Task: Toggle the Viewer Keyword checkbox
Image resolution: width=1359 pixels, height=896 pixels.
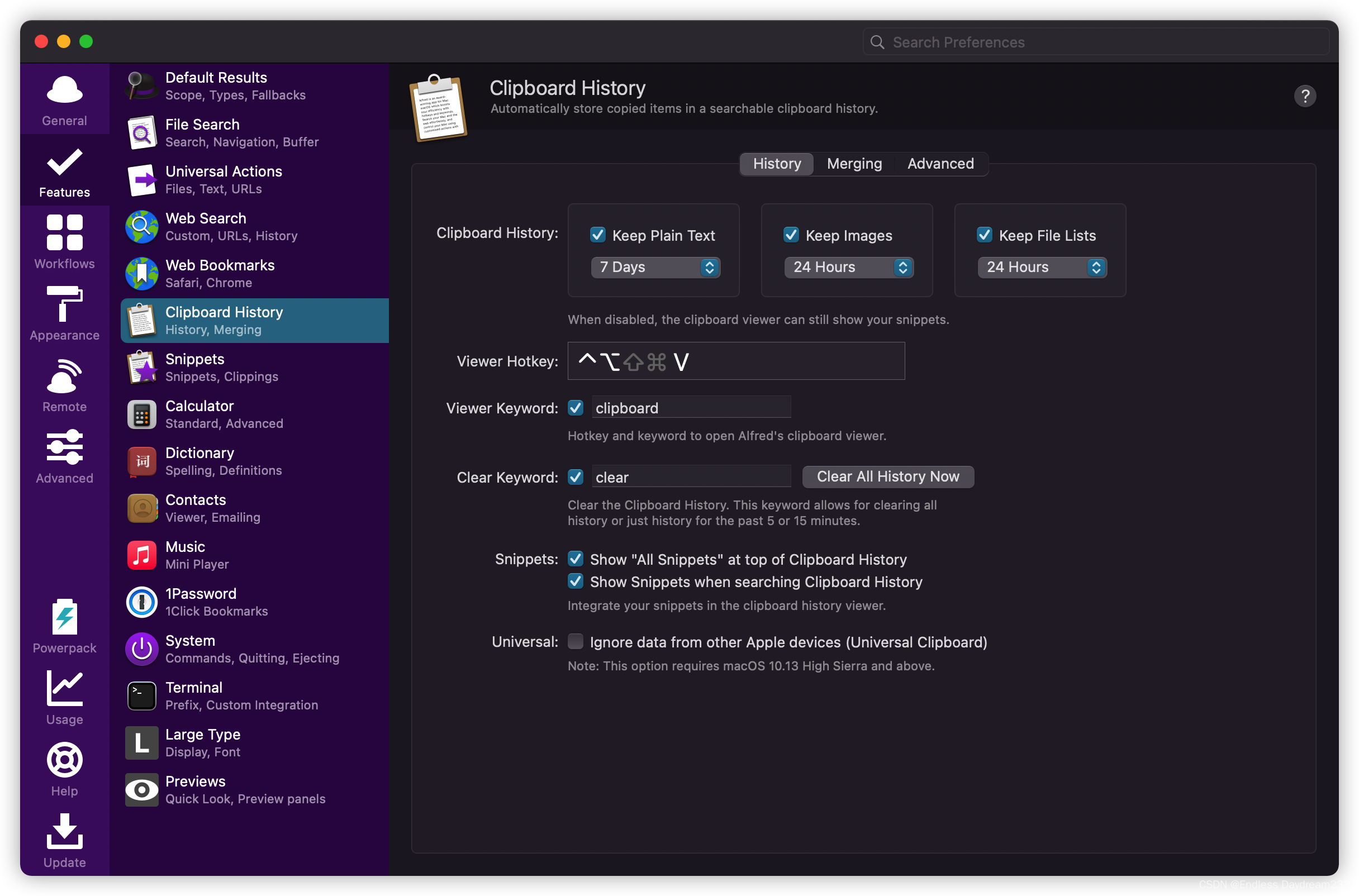Action: pos(576,408)
